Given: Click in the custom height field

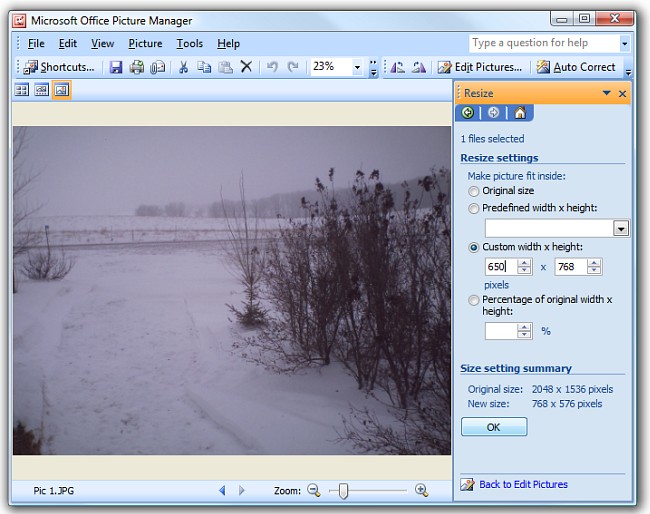Looking at the screenshot, I should (571, 267).
